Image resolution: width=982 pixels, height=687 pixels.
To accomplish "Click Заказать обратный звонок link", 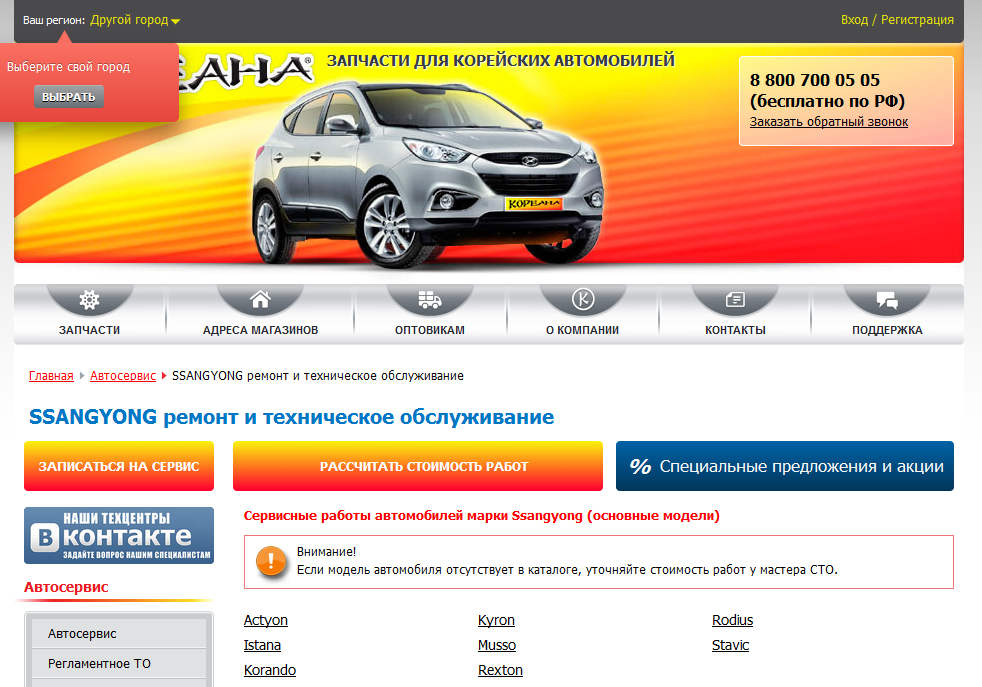I will click(x=829, y=121).
